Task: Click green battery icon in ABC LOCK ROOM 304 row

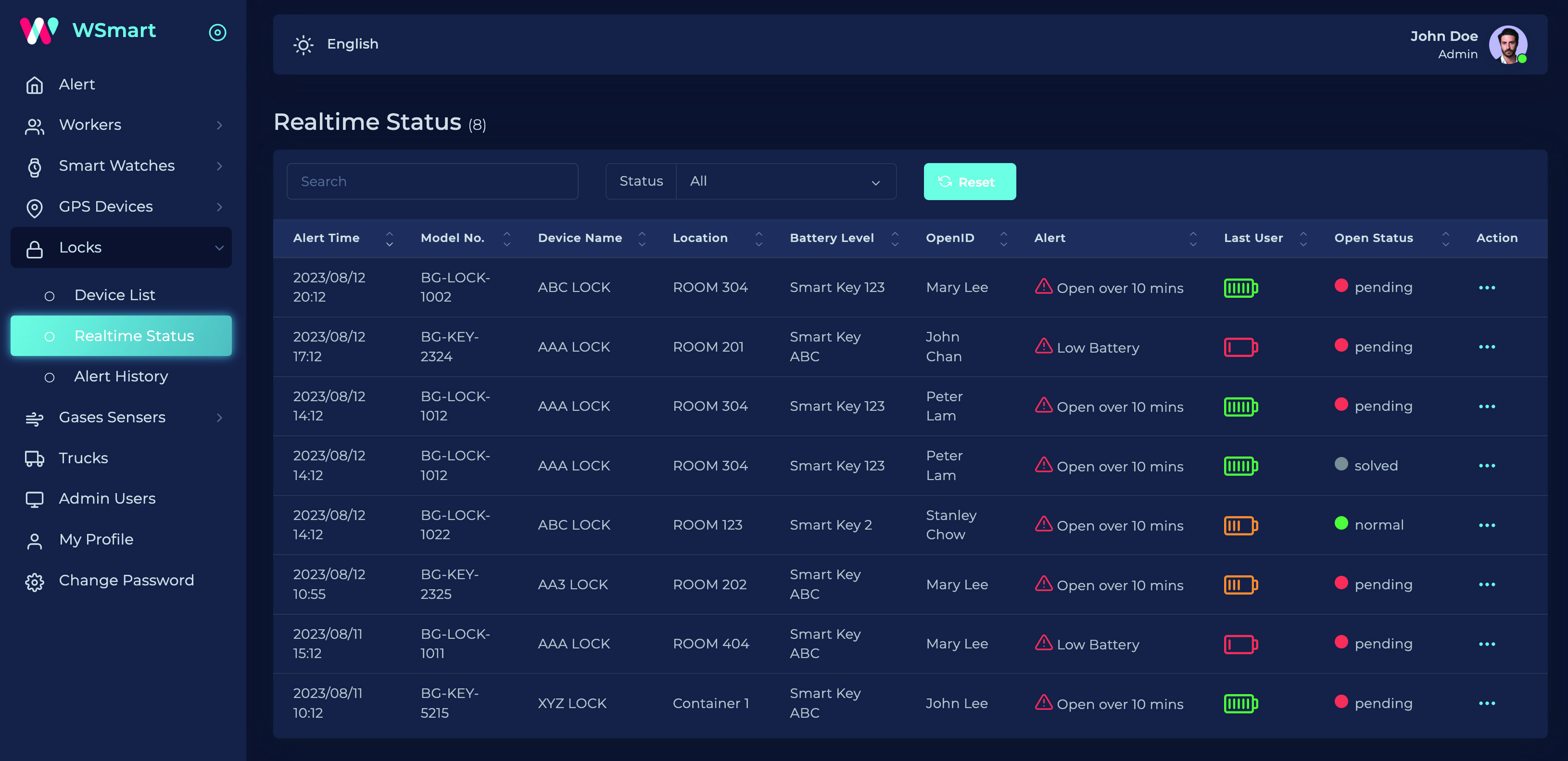Action: pos(1240,288)
